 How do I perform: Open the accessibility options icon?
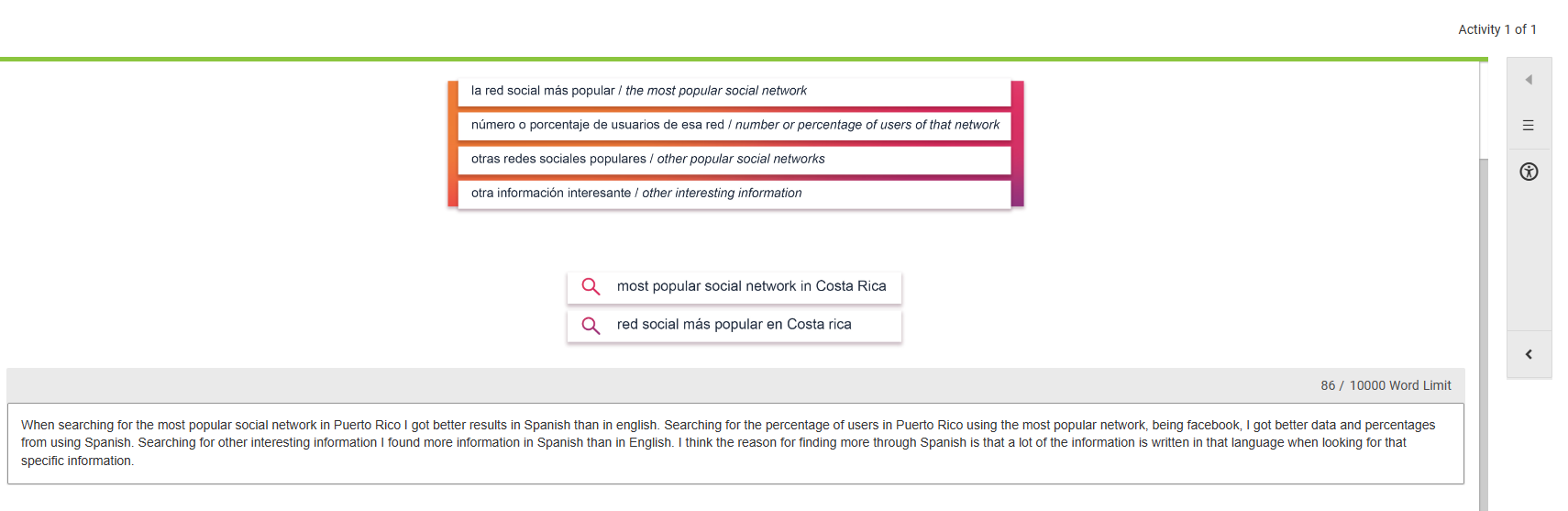(1529, 172)
